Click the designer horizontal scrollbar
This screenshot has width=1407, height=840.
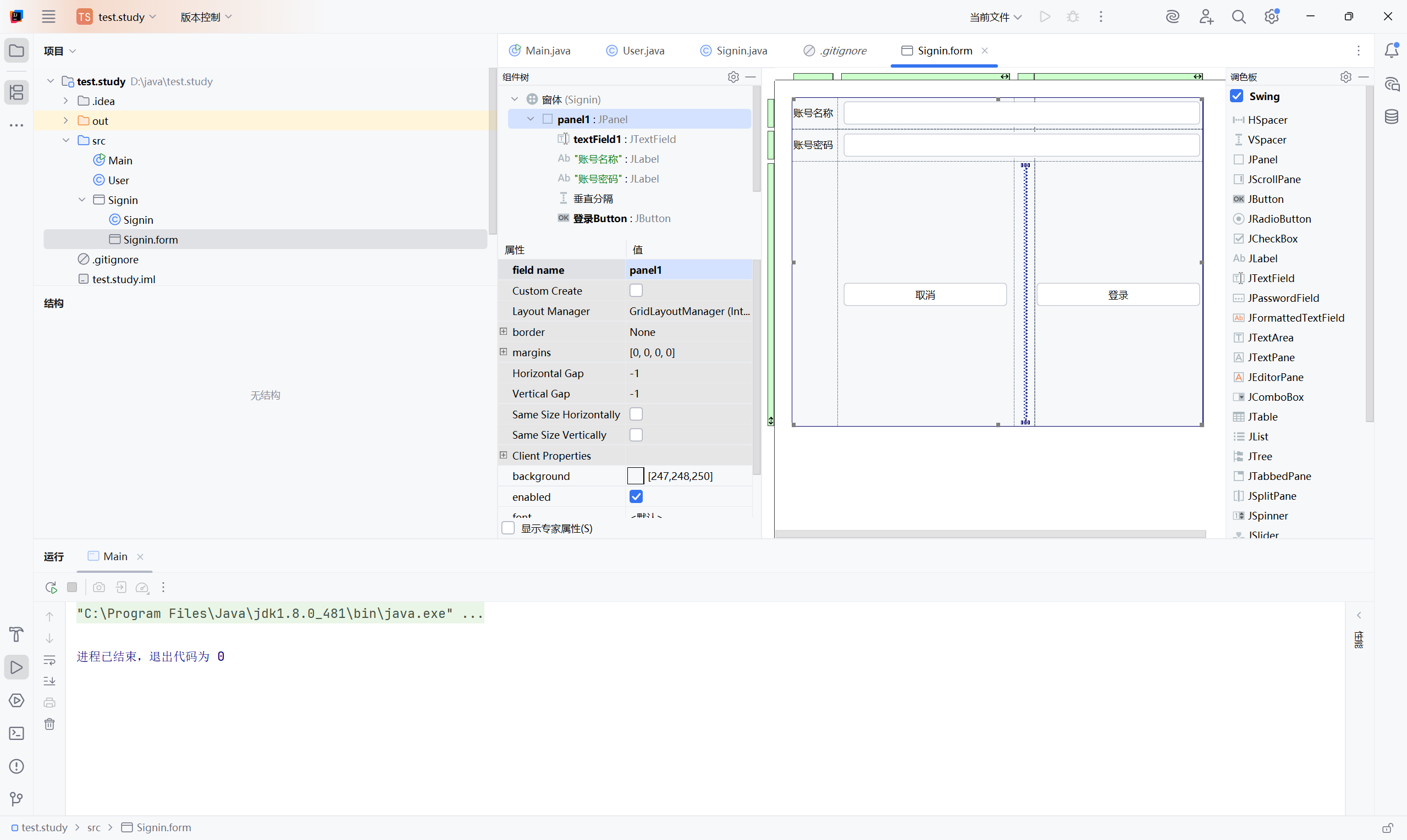(x=990, y=533)
